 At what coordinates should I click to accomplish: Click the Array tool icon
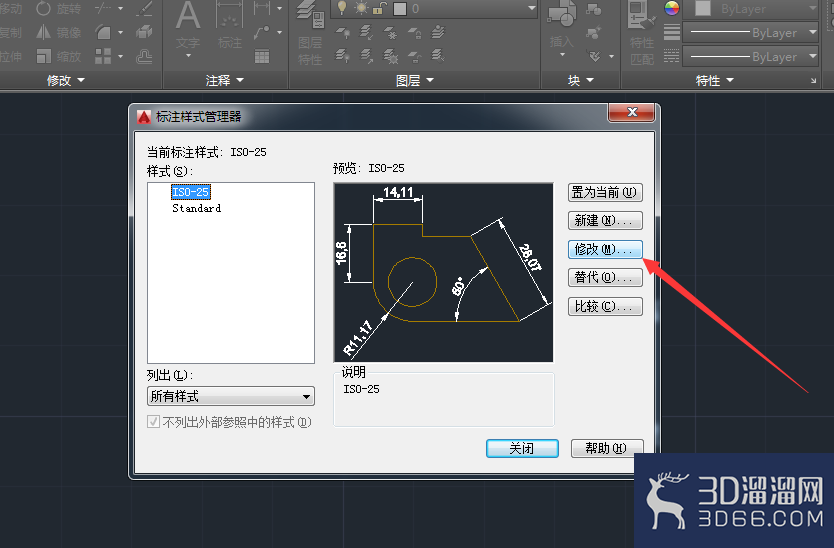pyautogui.click(x=103, y=56)
